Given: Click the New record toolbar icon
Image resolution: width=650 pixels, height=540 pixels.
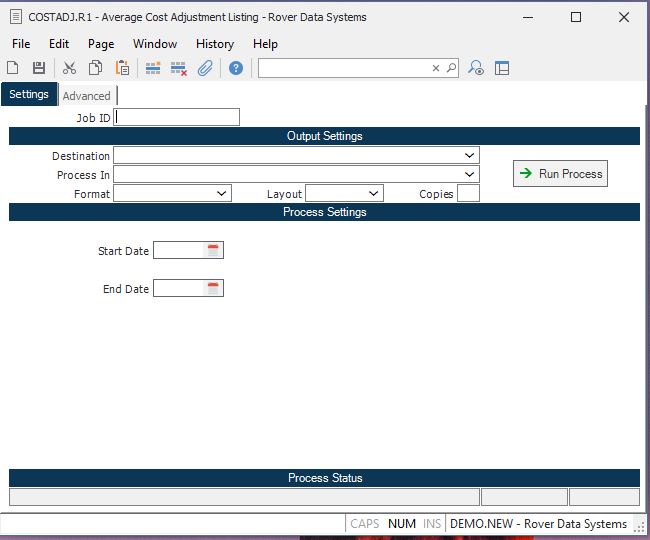Looking at the screenshot, I should pos(13,68).
